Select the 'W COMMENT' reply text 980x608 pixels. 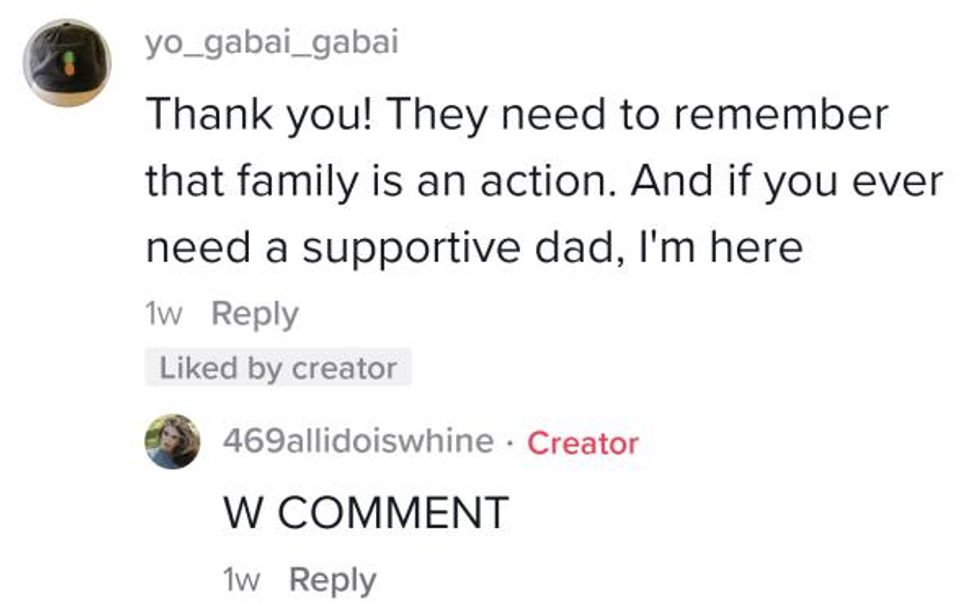pyautogui.click(x=365, y=513)
